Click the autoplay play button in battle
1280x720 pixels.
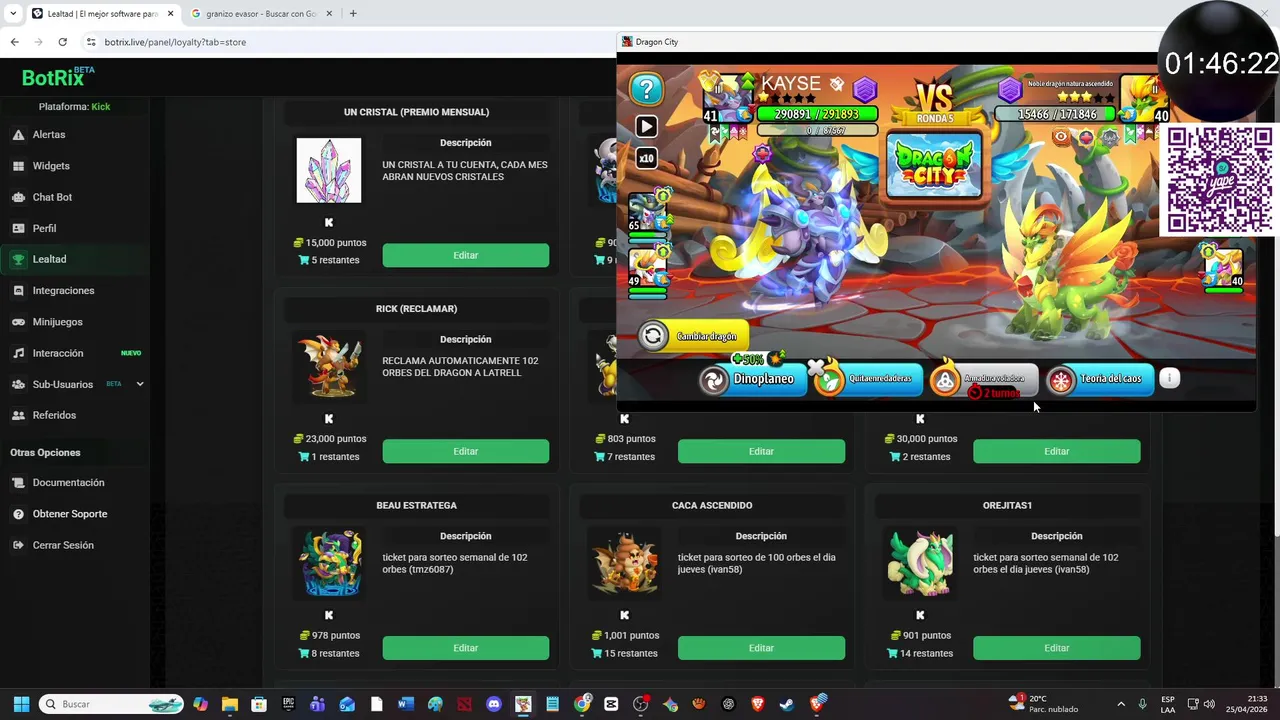[646, 126]
